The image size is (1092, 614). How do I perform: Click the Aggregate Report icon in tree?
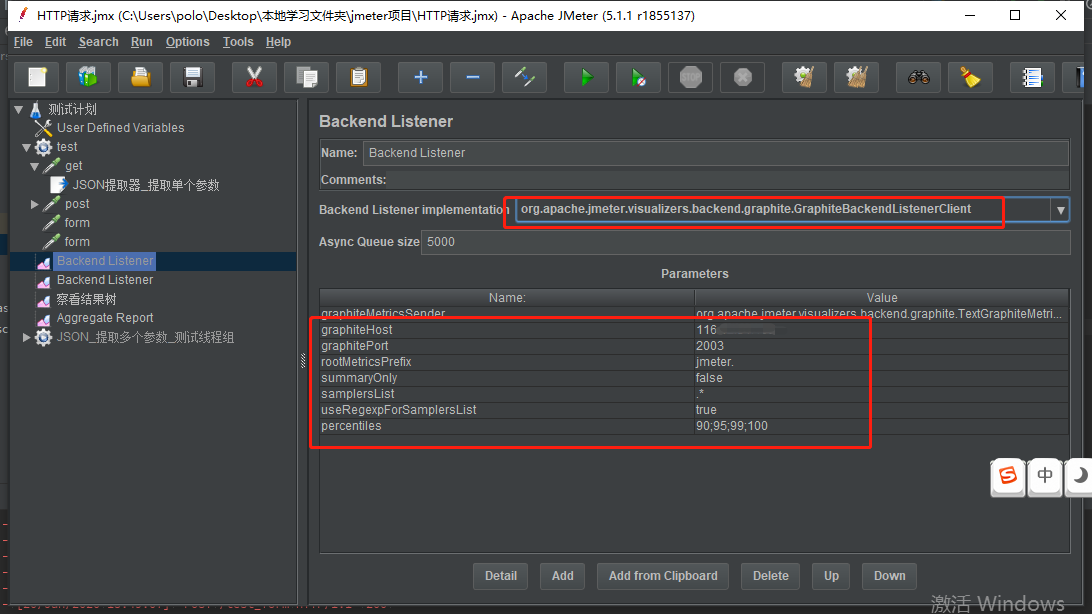click(44, 319)
